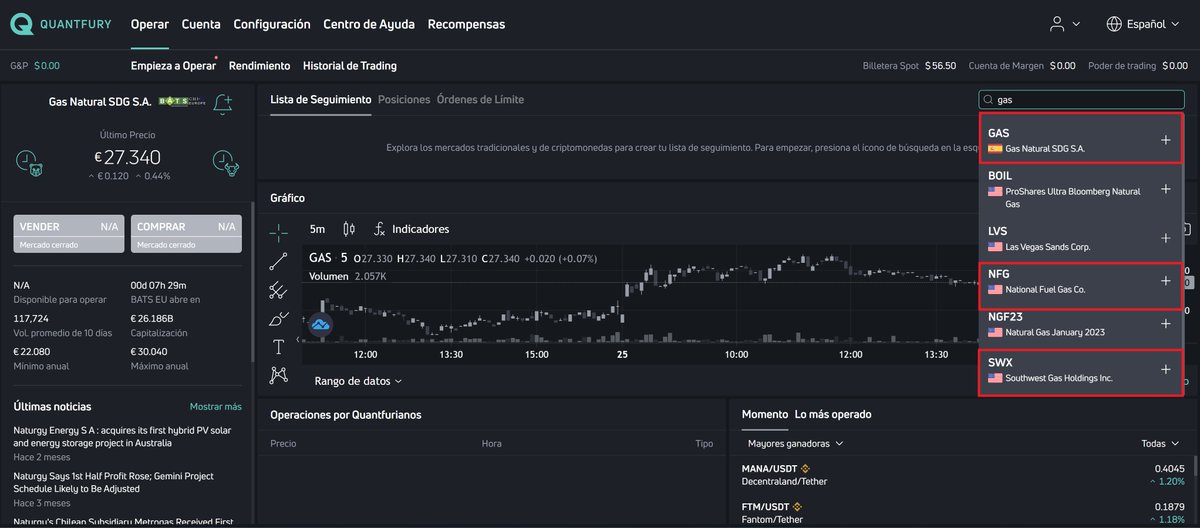
Task: Click the Quantfury logo
Action: [61, 24]
